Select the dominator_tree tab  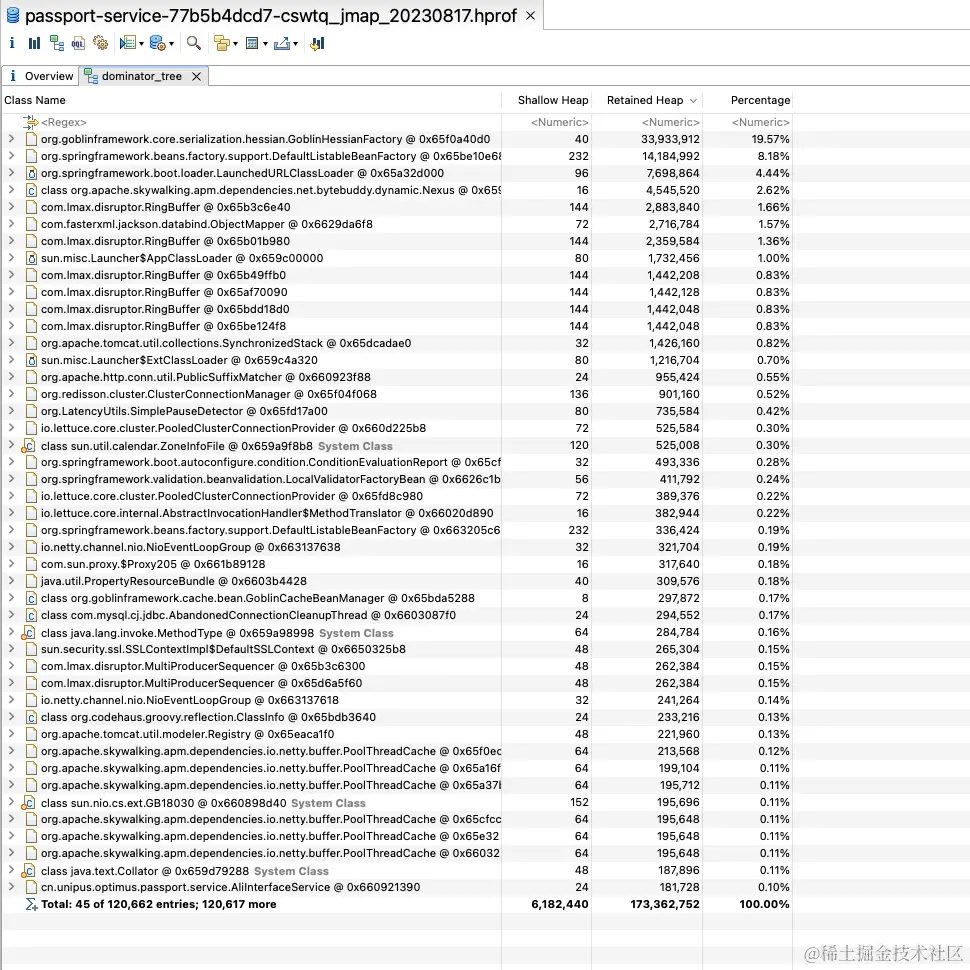tap(142, 76)
